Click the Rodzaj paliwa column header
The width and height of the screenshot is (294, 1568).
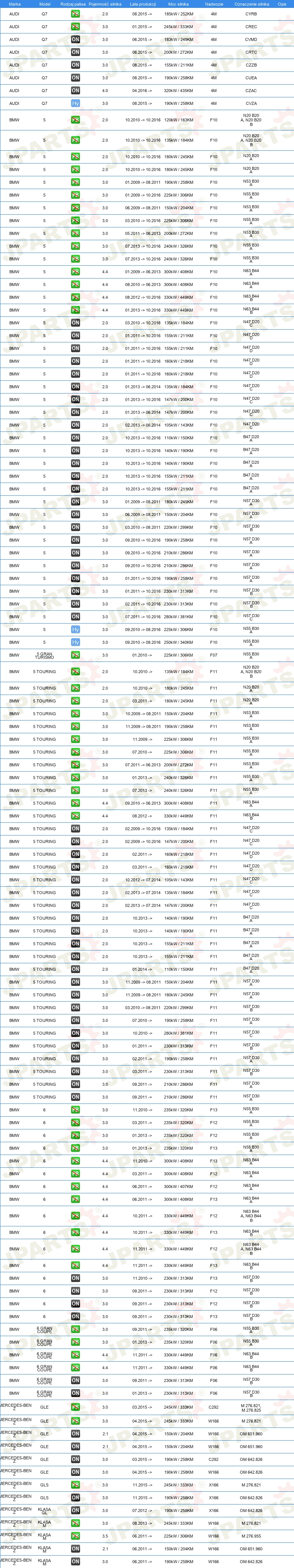73,4
